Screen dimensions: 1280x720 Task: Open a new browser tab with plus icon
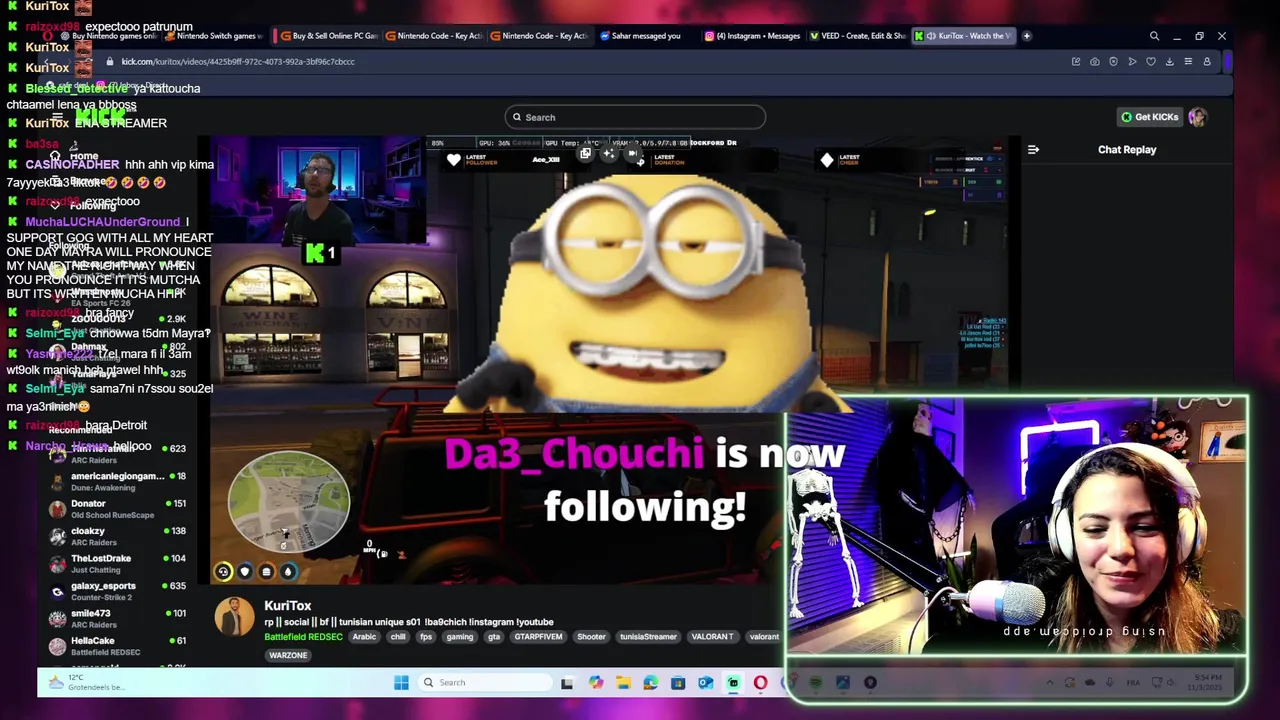[1026, 36]
